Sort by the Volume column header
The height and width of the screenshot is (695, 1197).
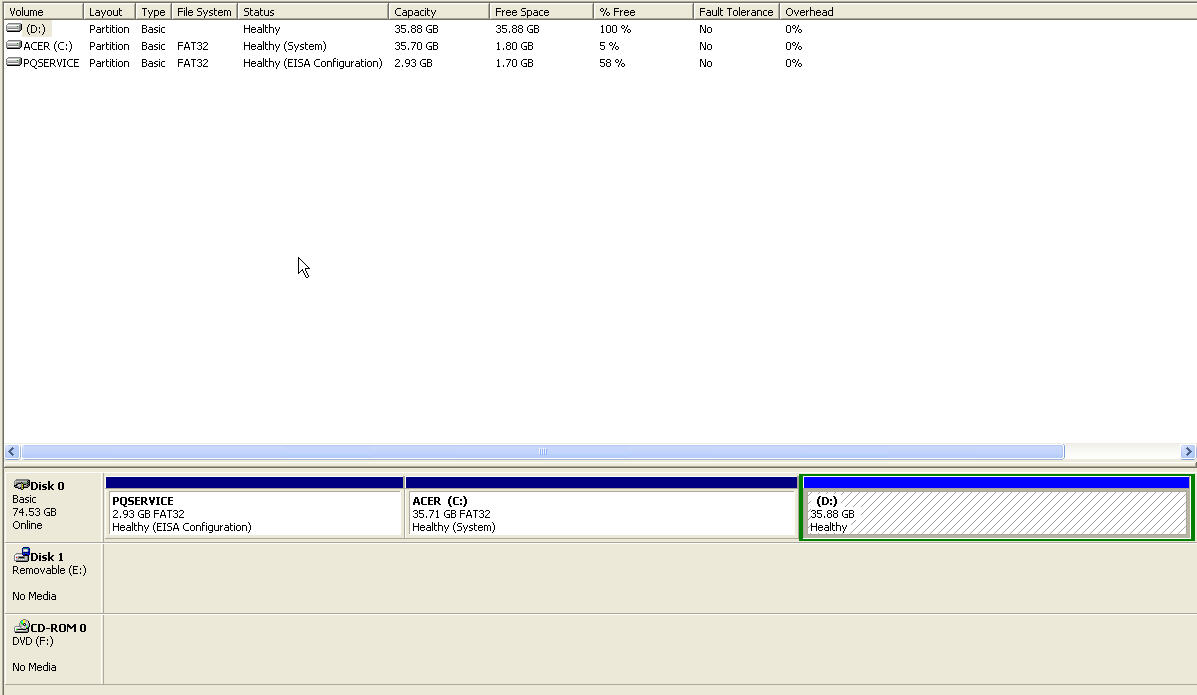click(x=44, y=11)
